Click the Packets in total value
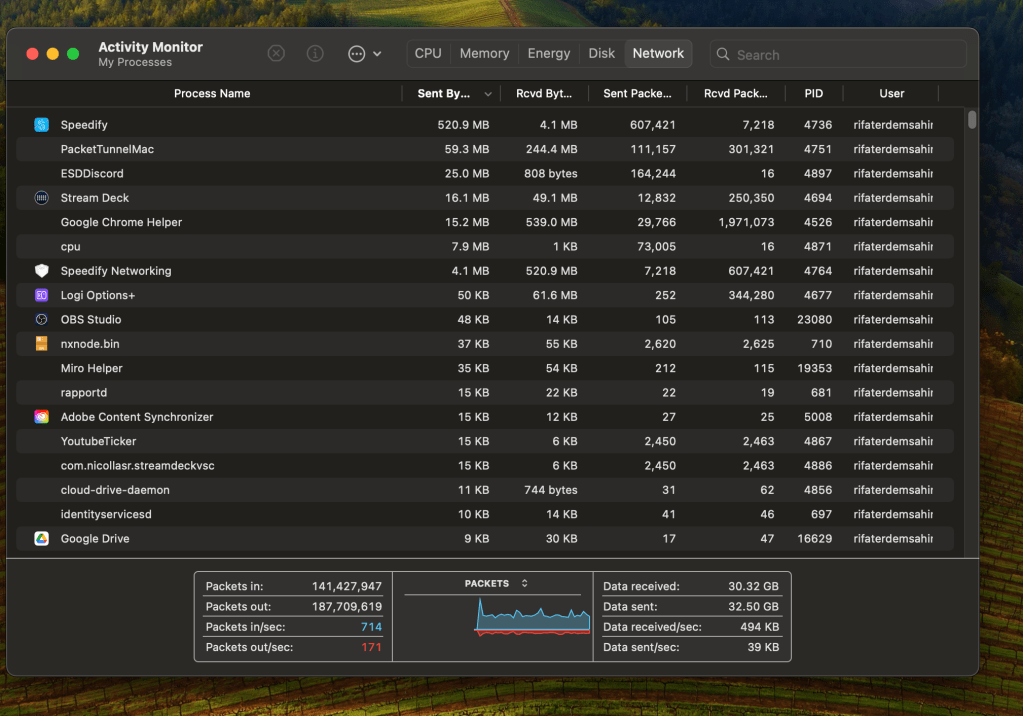Viewport: 1023px width, 716px height. tap(346, 586)
